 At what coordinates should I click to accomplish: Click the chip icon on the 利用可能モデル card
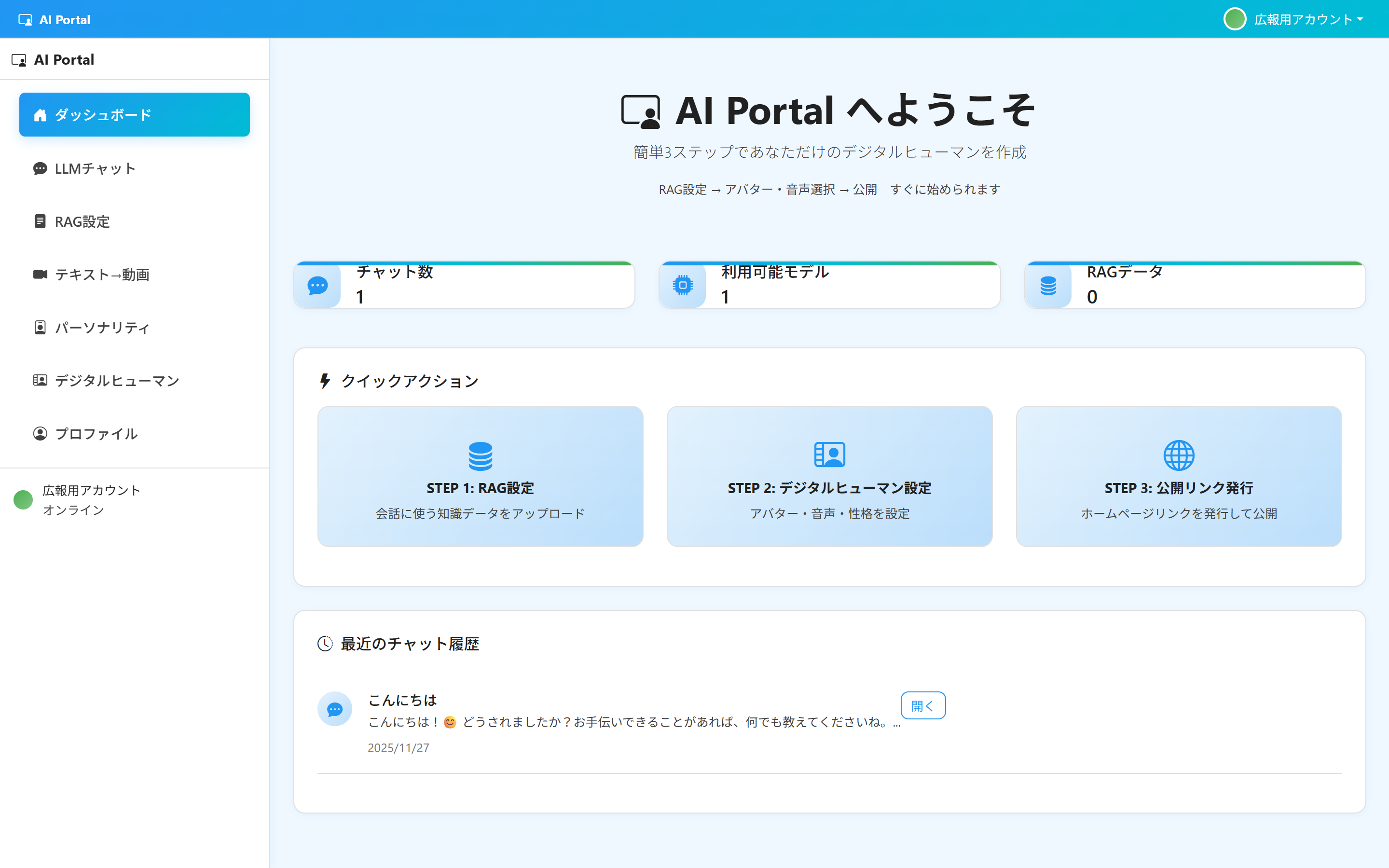[683, 285]
